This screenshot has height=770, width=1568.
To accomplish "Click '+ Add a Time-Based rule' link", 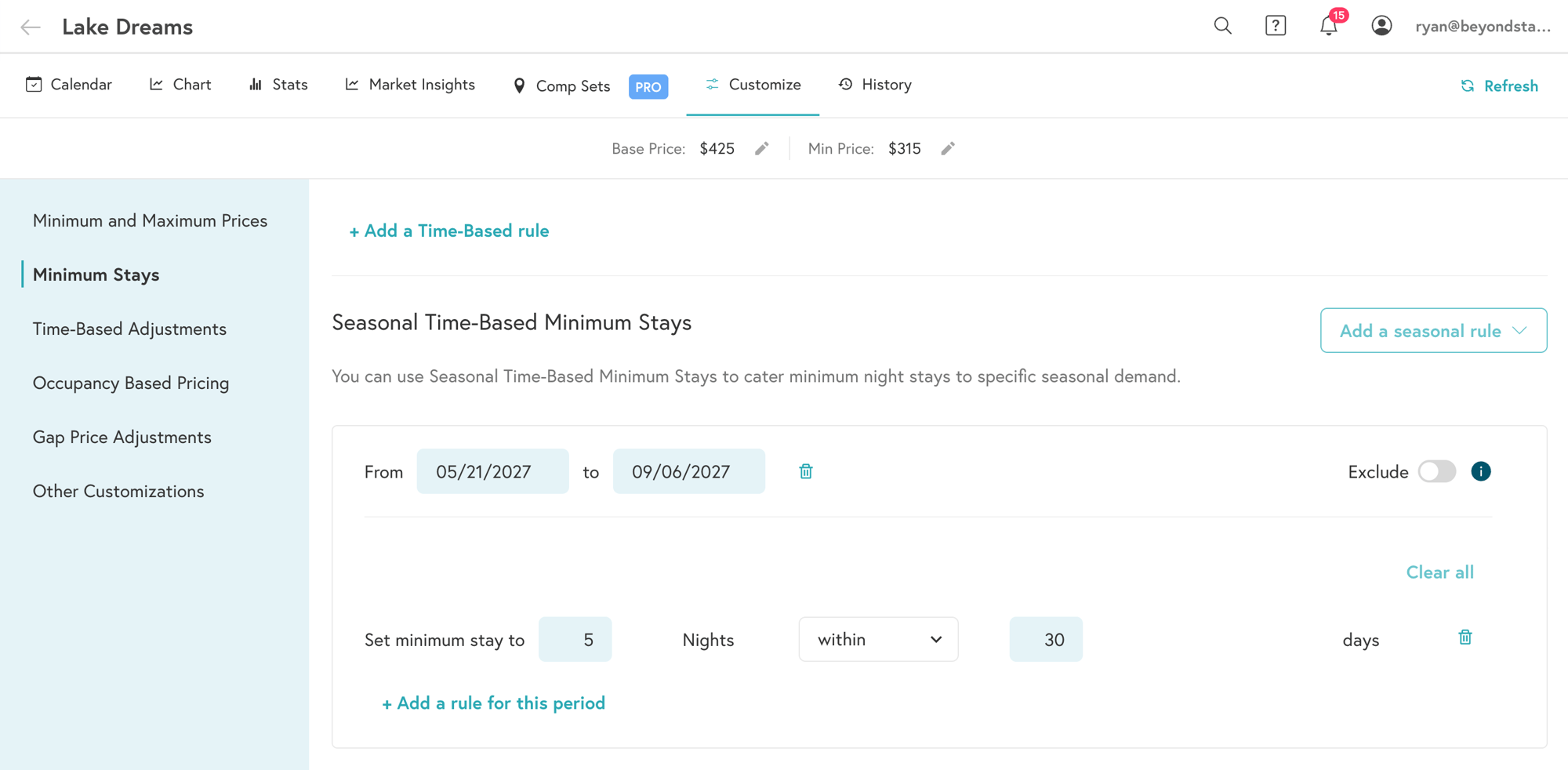I will click(x=449, y=231).
